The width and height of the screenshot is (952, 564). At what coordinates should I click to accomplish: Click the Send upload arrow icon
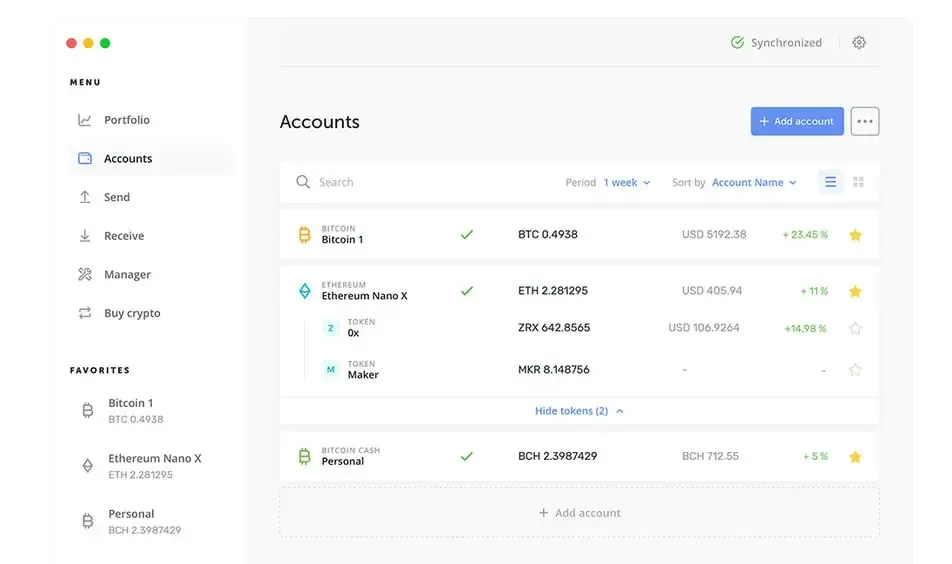85,197
